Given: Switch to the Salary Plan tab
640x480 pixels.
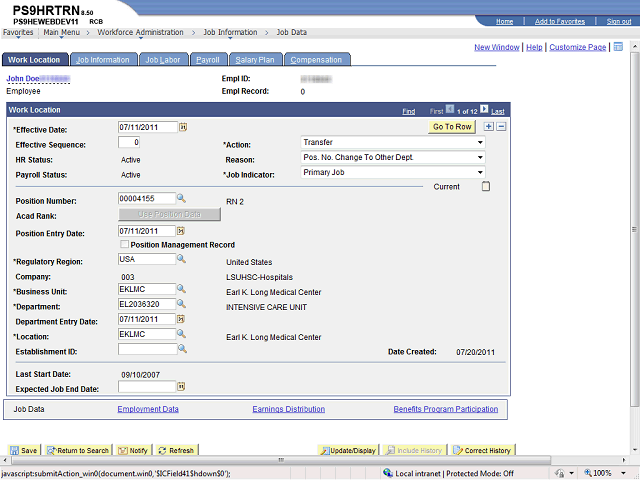Looking at the screenshot, I should [x=255, y=60].
